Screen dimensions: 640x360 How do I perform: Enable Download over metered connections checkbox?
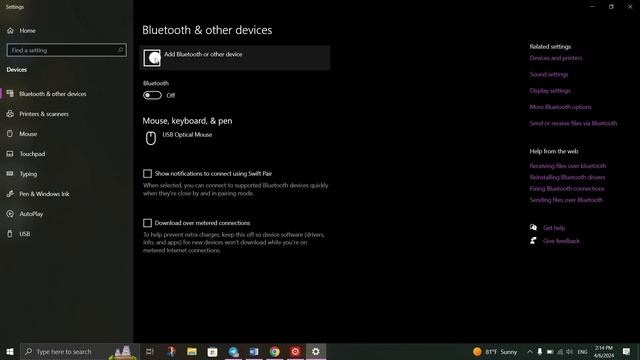(147, 223)
